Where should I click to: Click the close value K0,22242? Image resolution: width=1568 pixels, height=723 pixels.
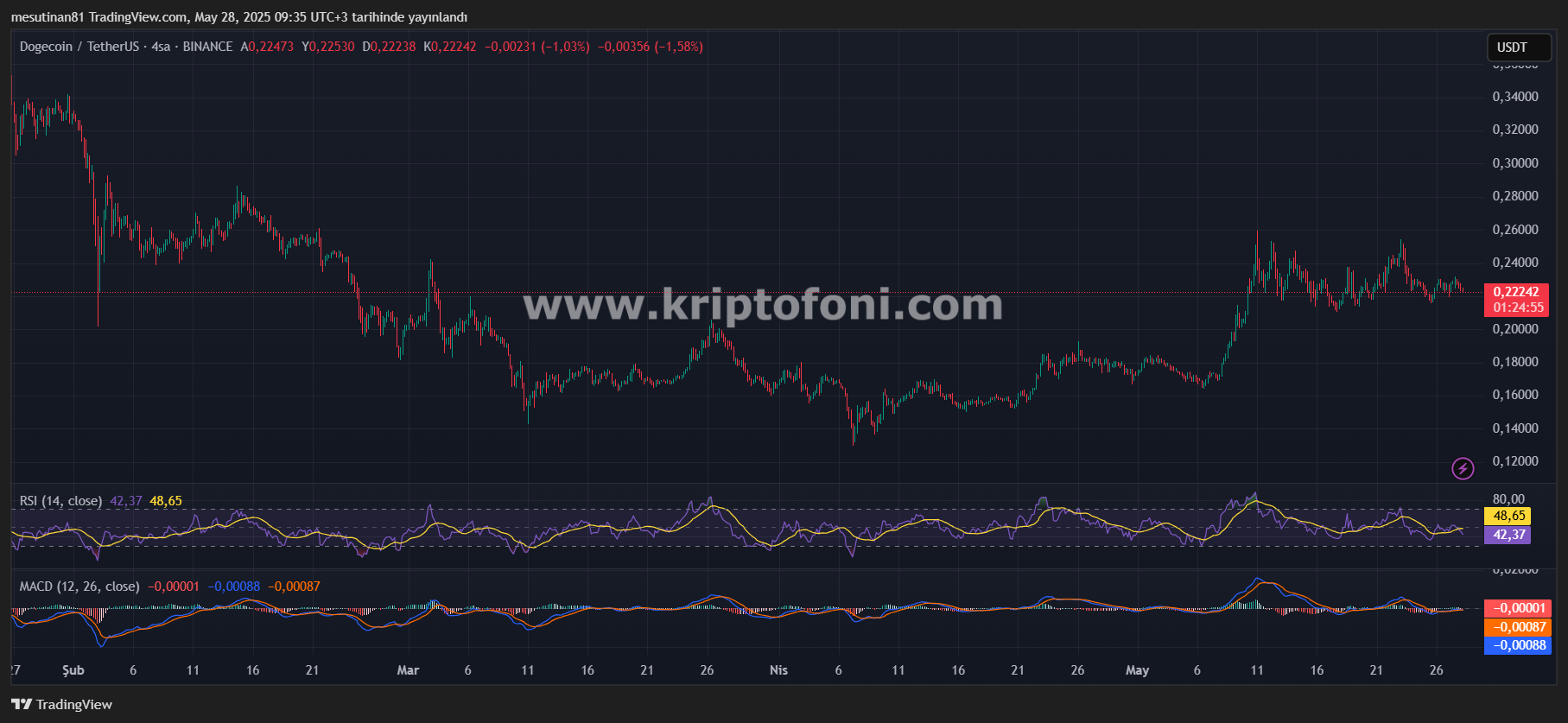[449, 47]
